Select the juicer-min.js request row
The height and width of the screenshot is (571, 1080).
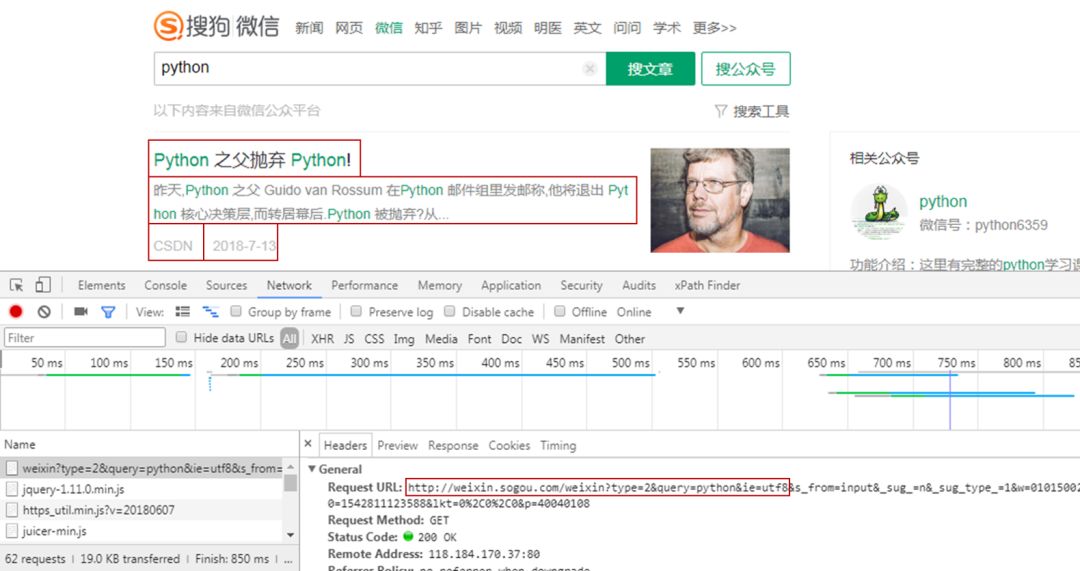[143, 531]
